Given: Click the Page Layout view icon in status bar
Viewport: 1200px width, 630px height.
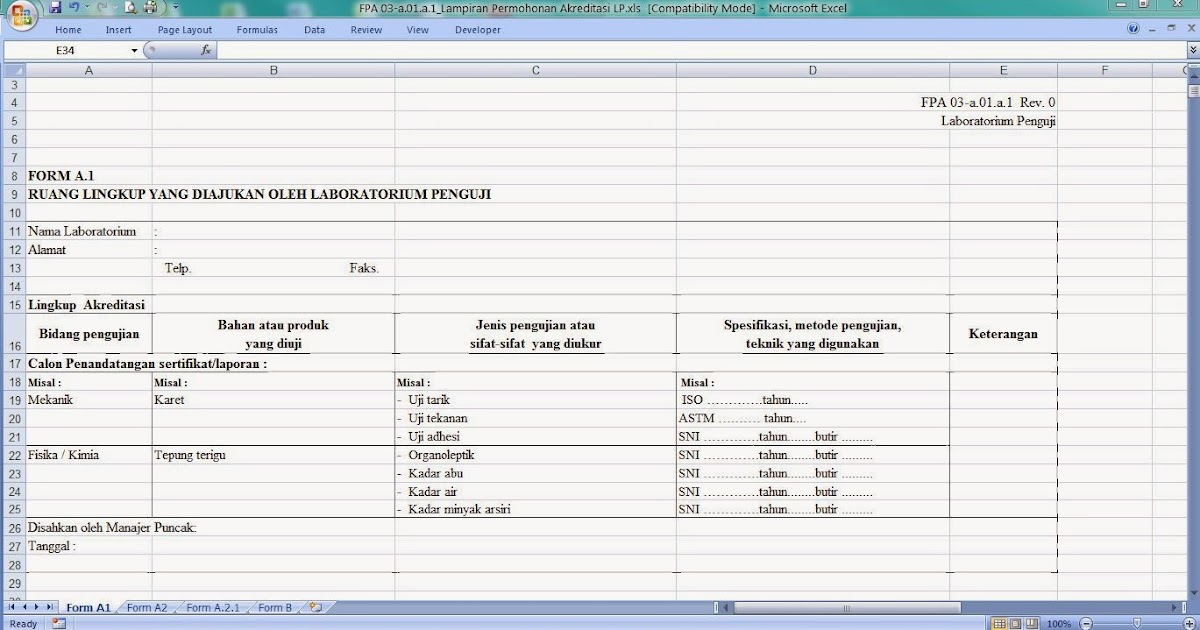Looking at the screenshot, I should pyautogui.click(x=1015, y=623).
